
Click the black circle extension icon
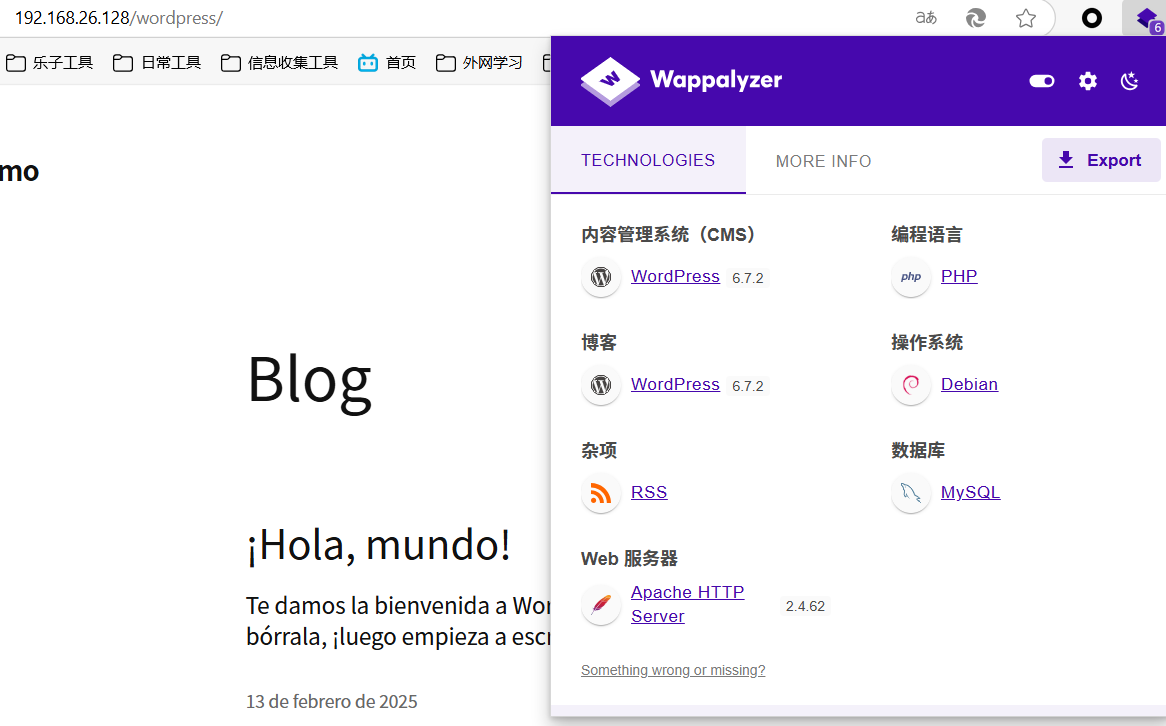pos(1092,18)
